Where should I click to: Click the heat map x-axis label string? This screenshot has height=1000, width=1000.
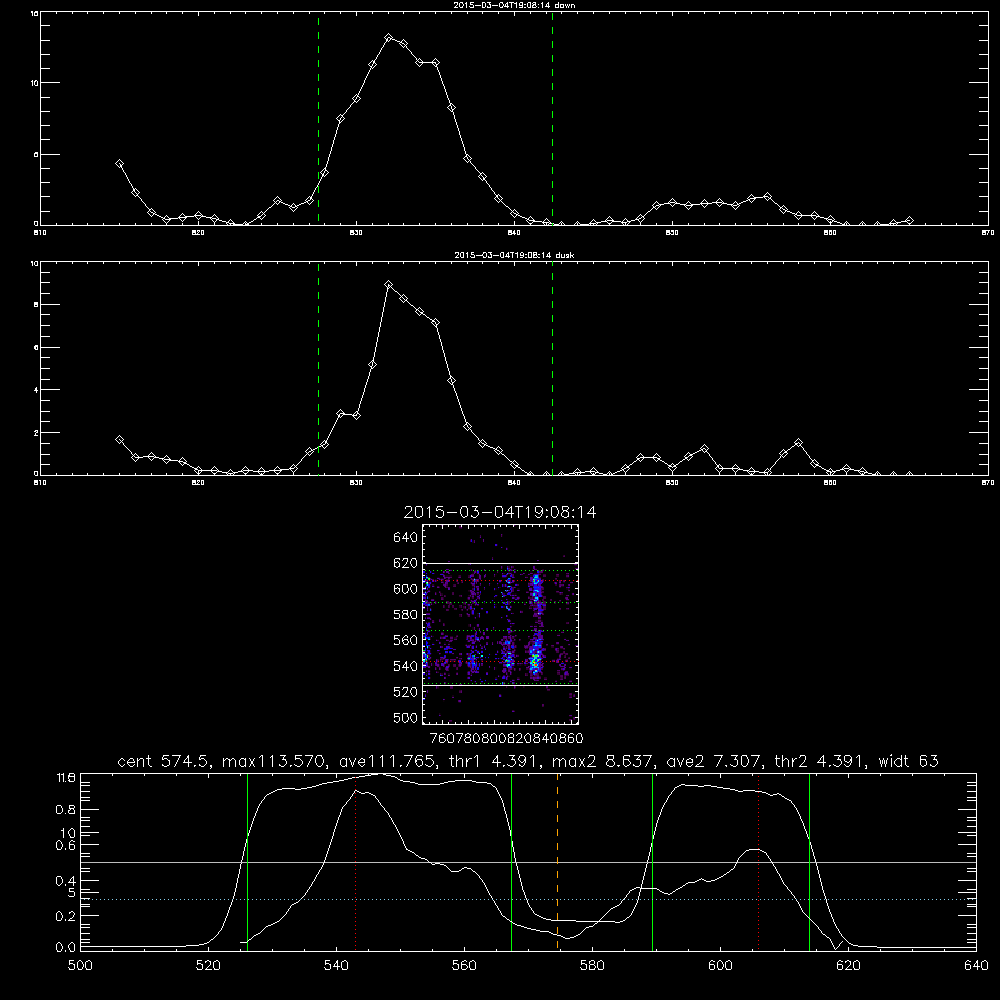tap(506, 739)
